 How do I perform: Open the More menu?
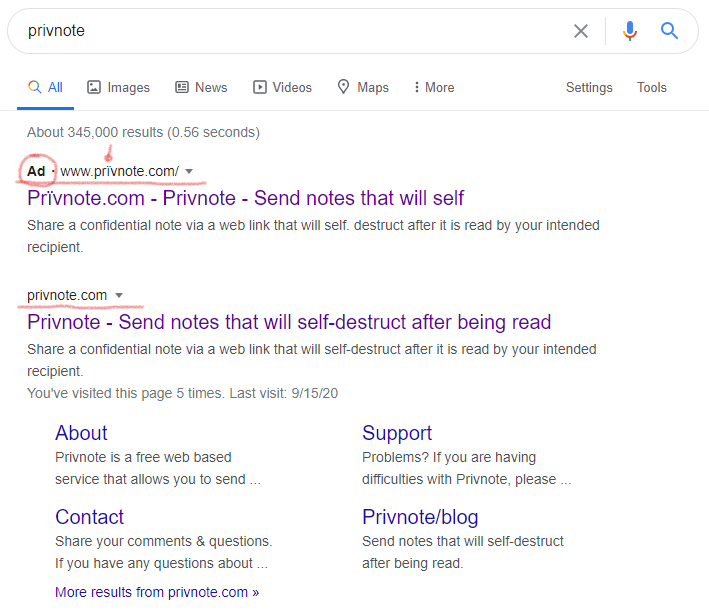click(x=434, y=87)
